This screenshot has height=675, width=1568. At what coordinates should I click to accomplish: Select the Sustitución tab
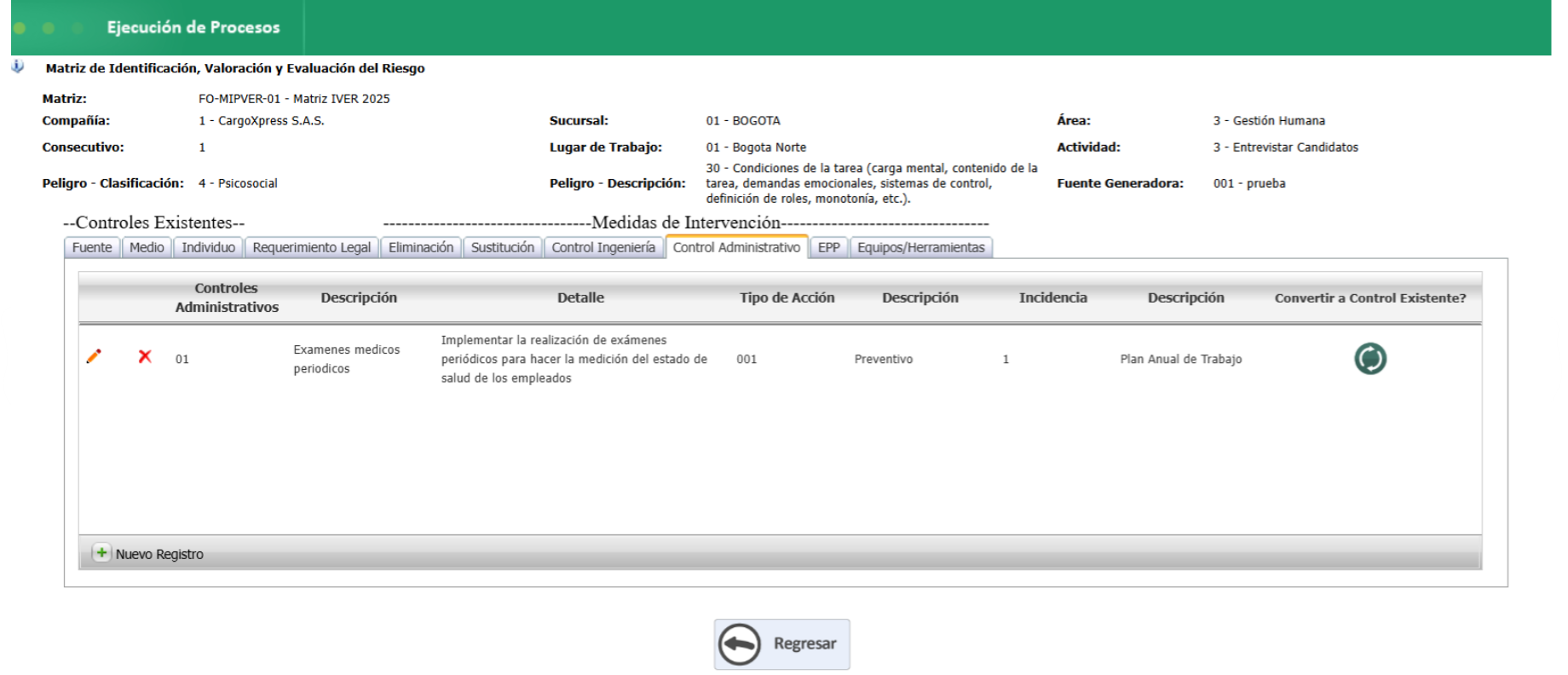coord(503,247)
